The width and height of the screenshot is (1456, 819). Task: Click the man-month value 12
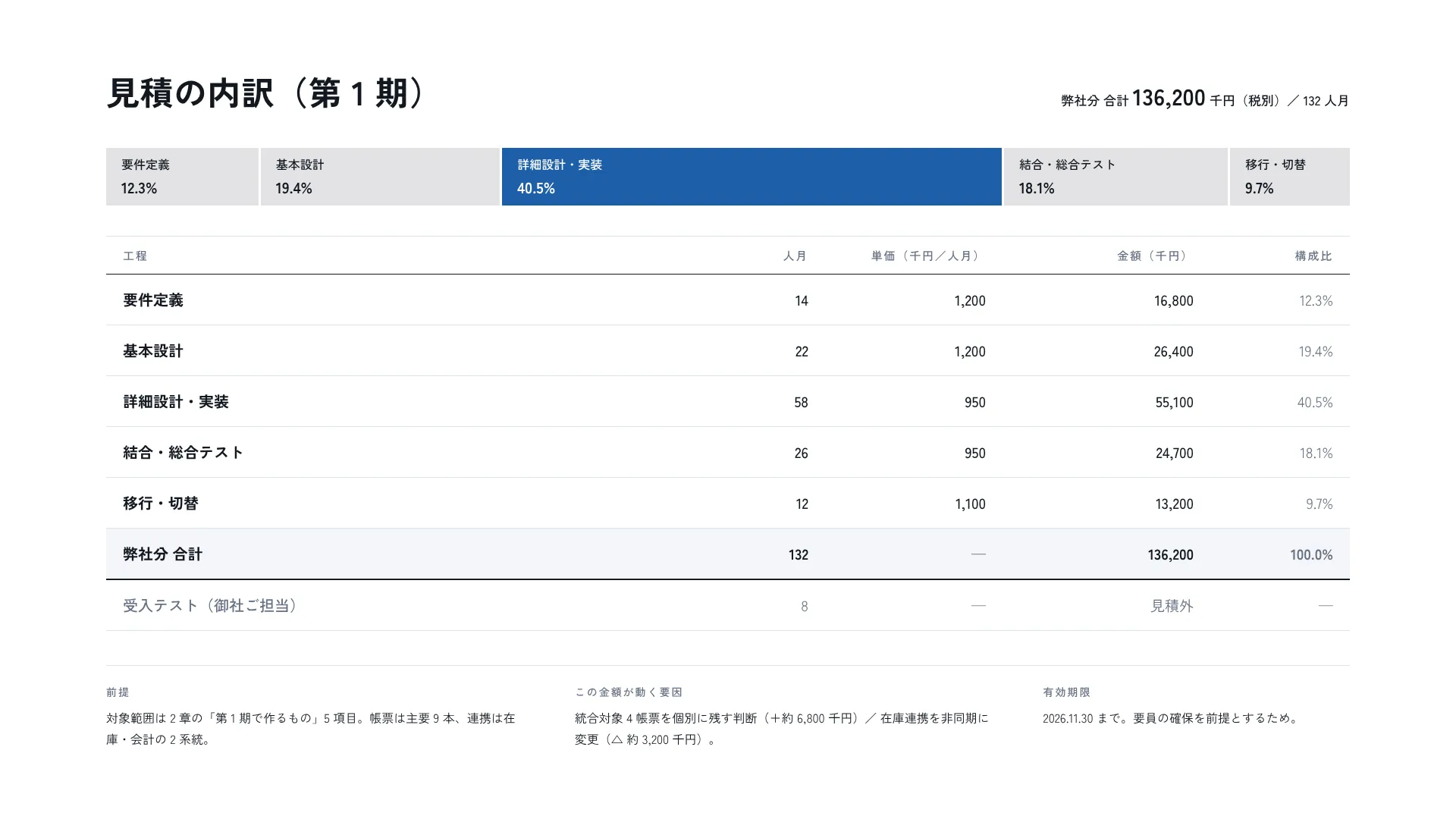(802, 504)
